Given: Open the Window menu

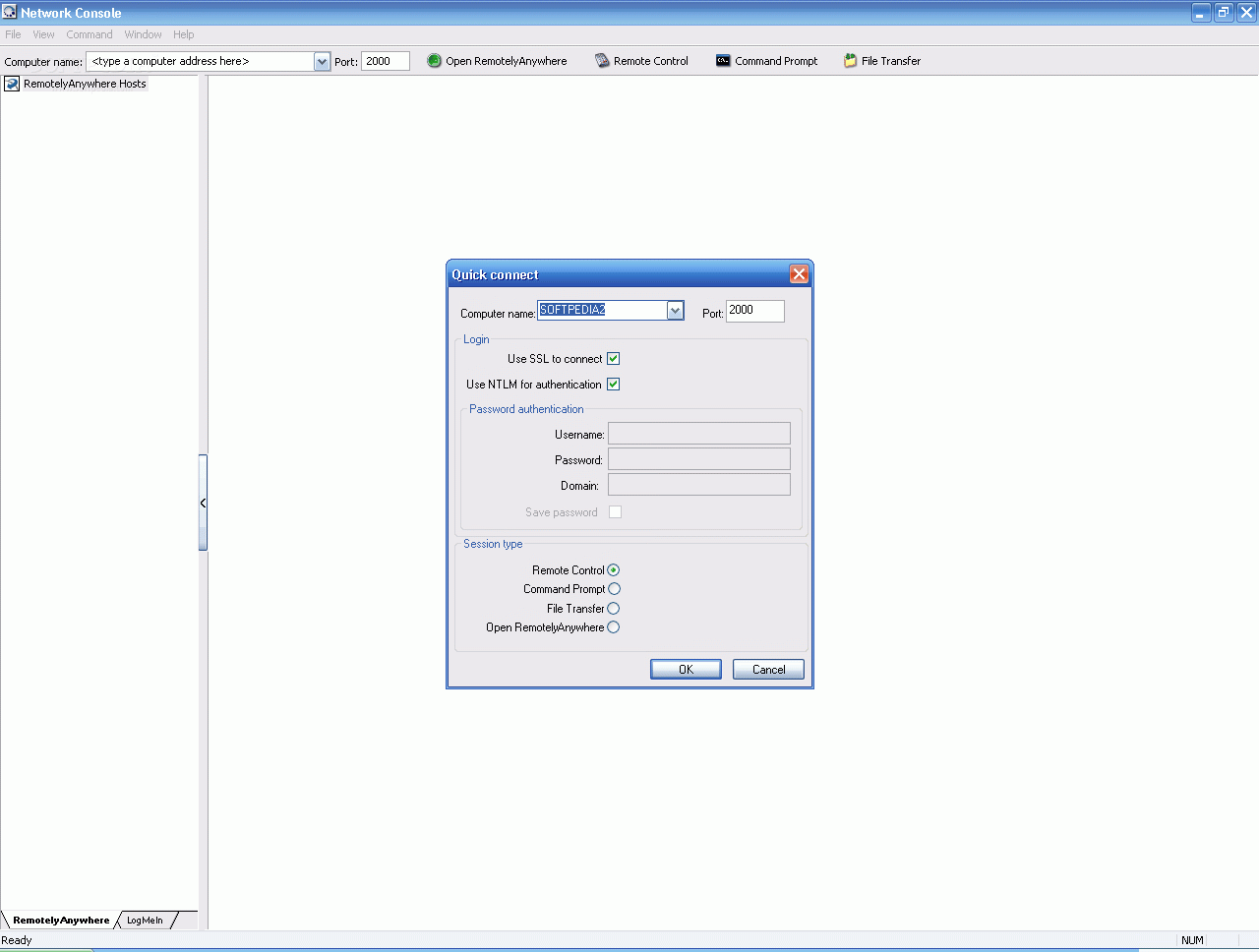Looking at the screenshot, I should [143, 34].
